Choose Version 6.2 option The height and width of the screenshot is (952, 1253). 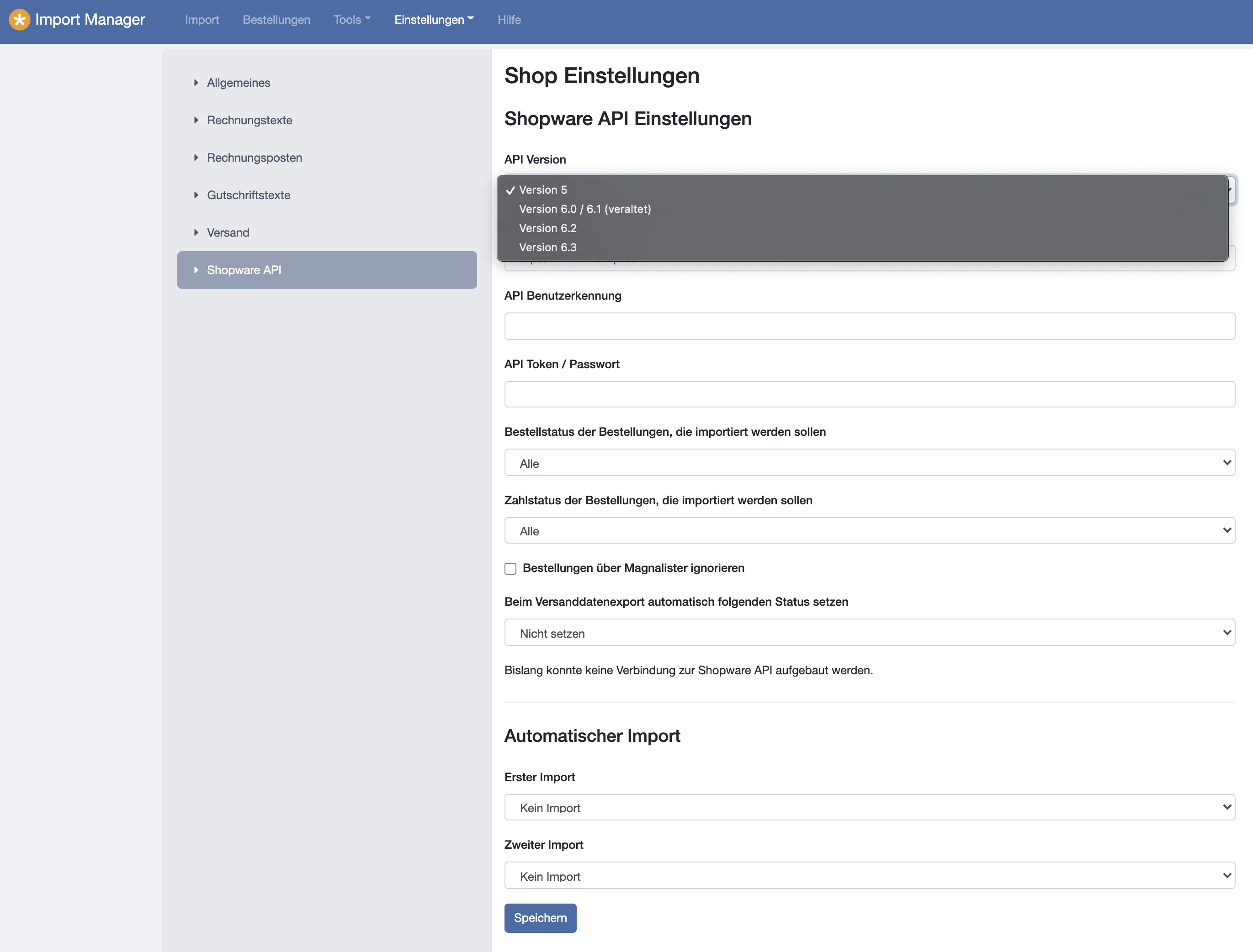click(x=863, y=228)
